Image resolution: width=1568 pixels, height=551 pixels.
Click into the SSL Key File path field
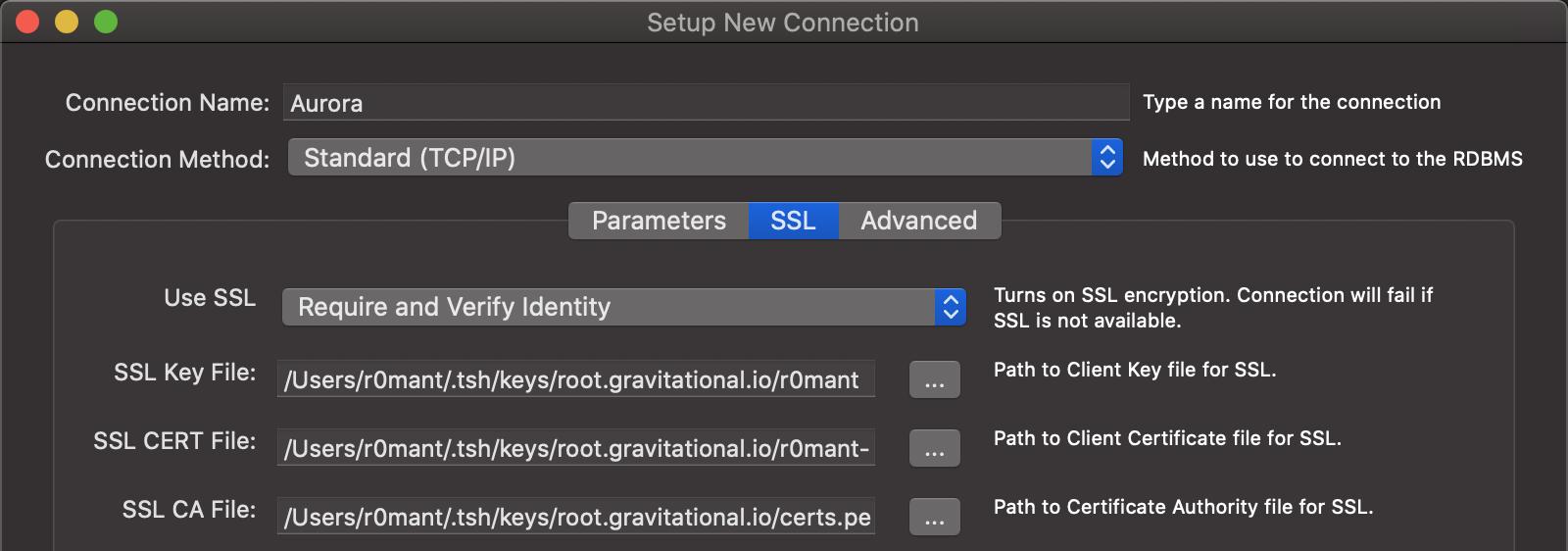[576, 380]
